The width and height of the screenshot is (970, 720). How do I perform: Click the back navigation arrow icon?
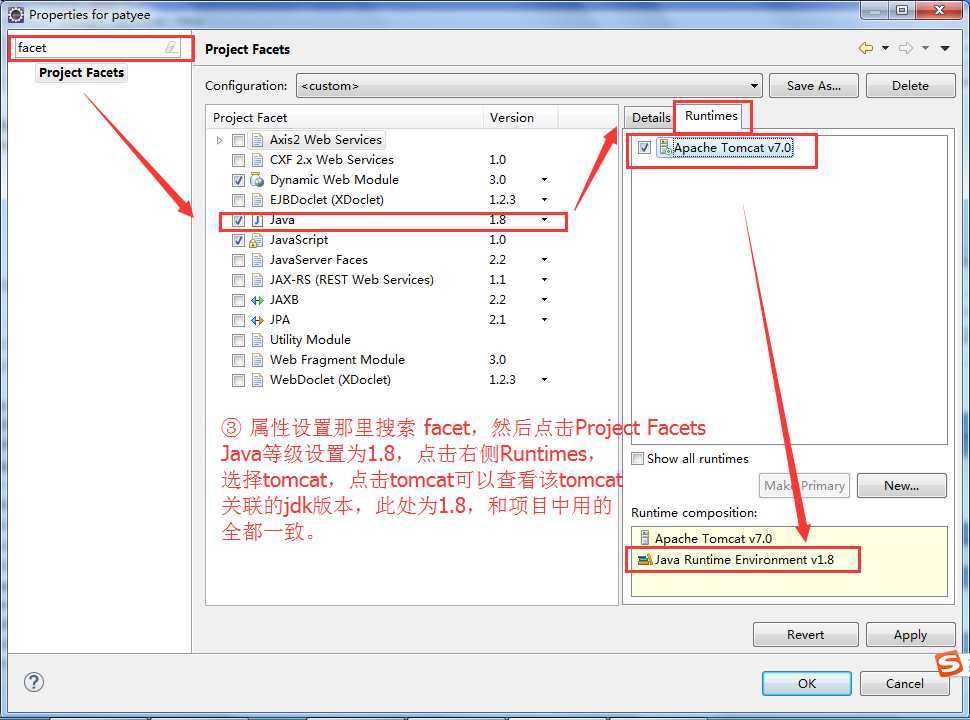866,48
